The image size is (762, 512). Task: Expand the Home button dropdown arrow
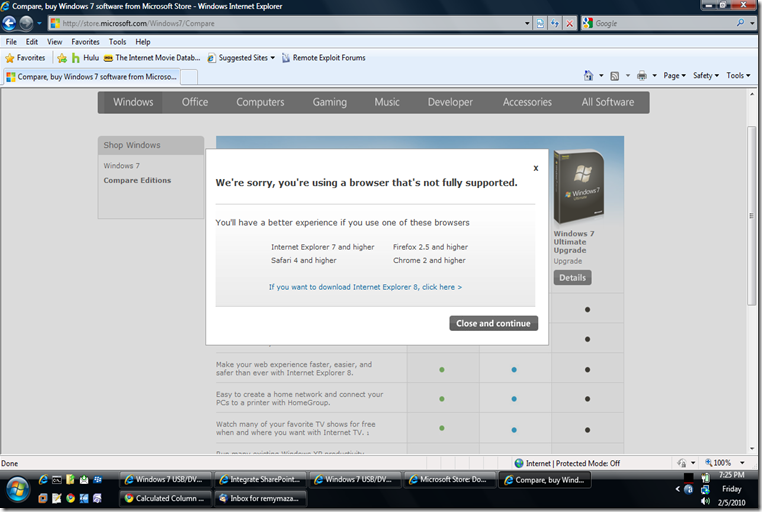601,75
